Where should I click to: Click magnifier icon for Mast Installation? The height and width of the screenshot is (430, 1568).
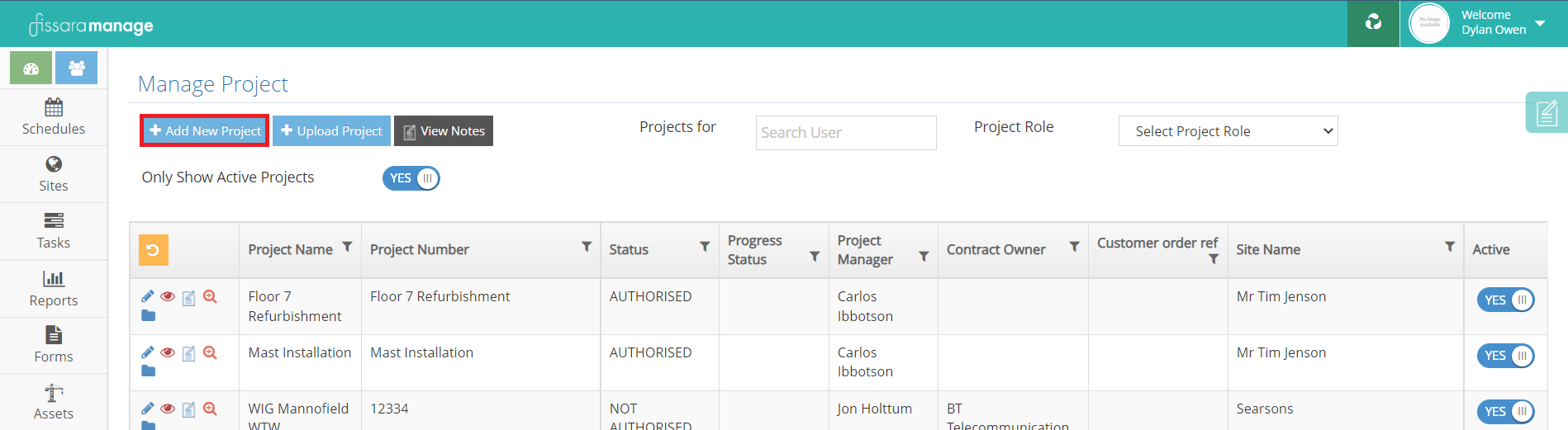tap(210, 352)
